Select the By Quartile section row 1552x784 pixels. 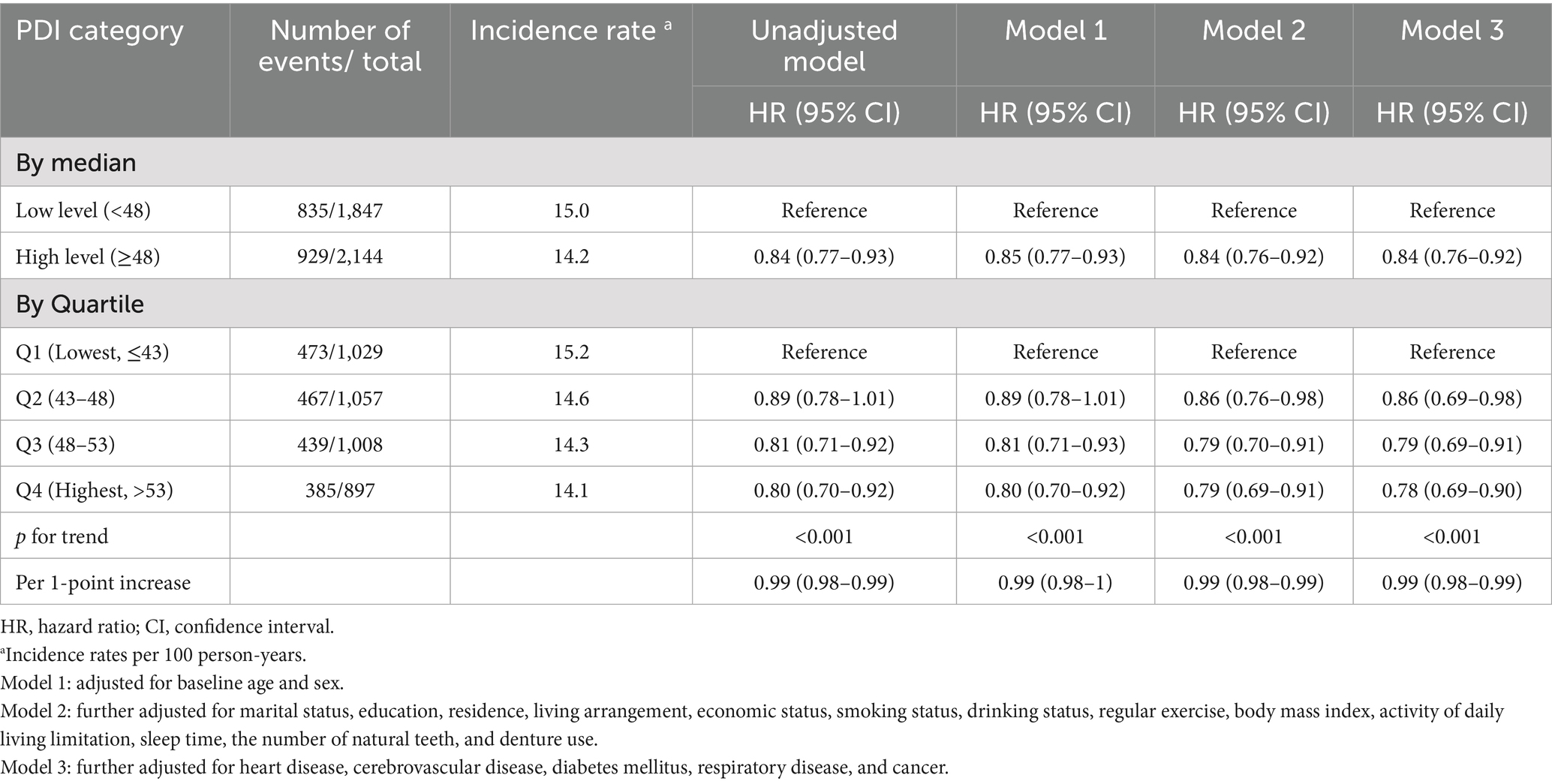coord(80,304)
